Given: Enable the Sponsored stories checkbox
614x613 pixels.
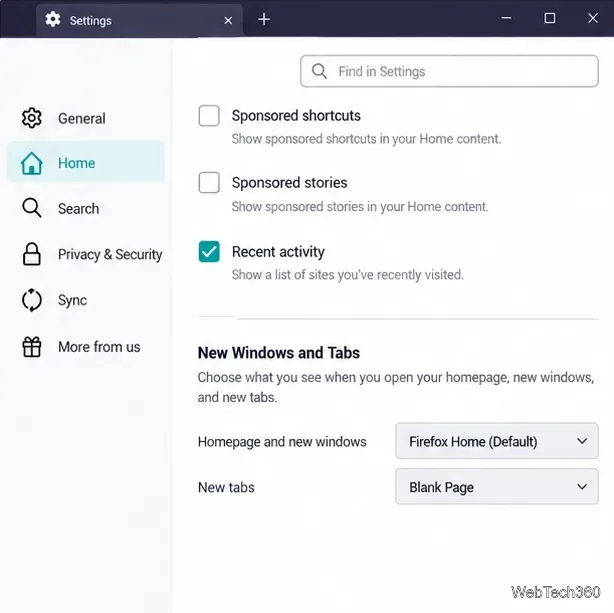Looking at the screenshot, I should tap(209, 183).
